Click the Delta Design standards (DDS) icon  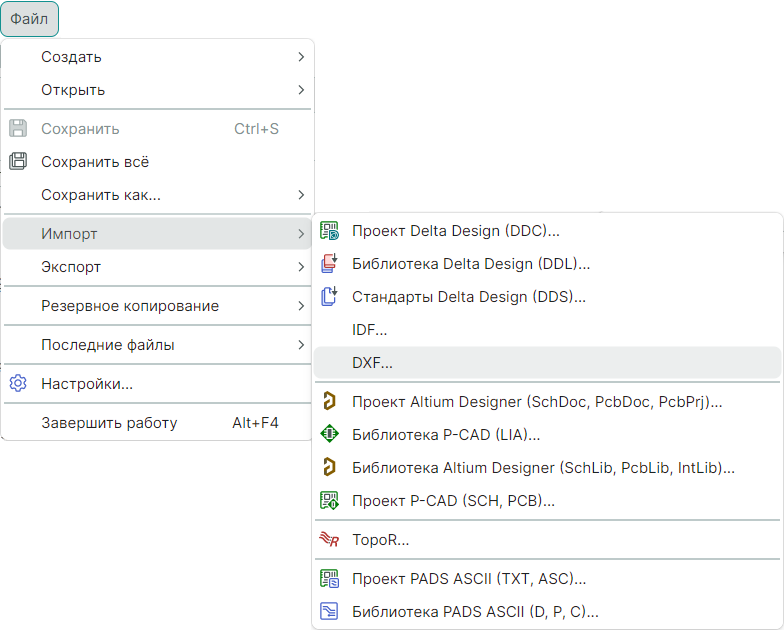pyautogui.click(x=329, y=296)
